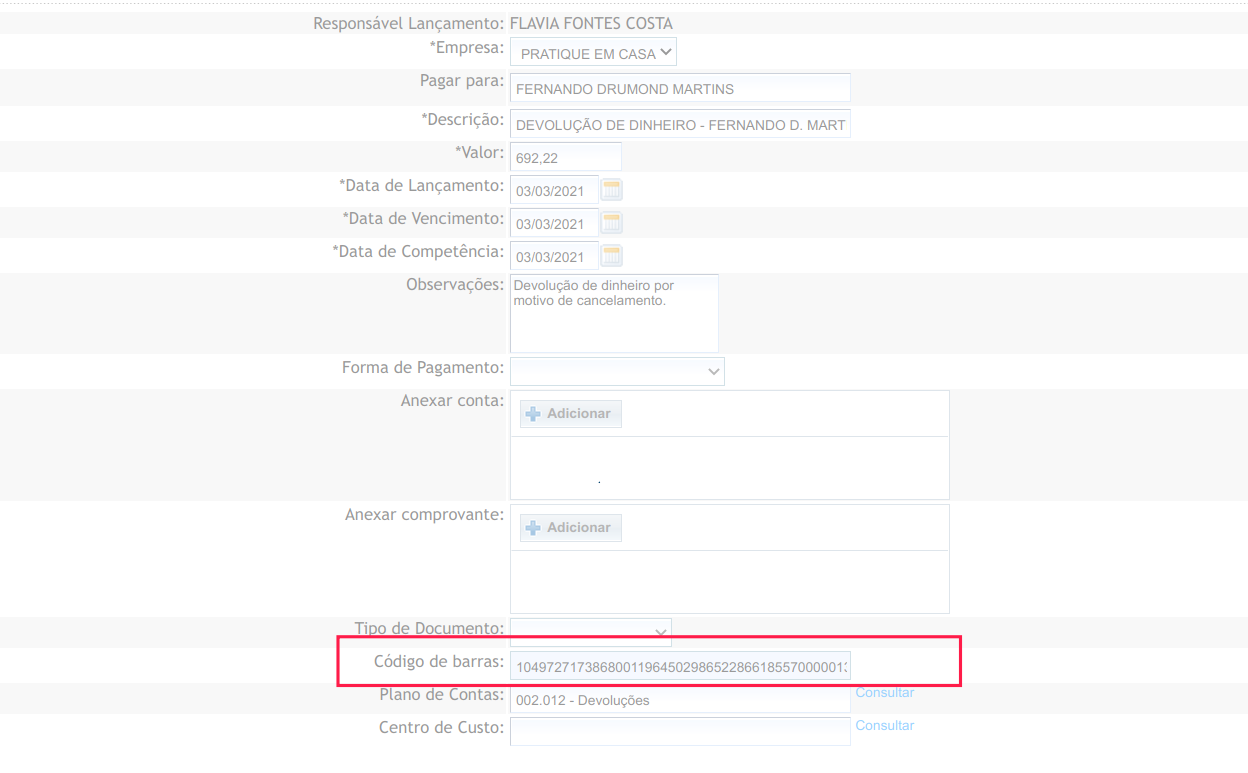Click the plus icon under Anexar conta

533,414
